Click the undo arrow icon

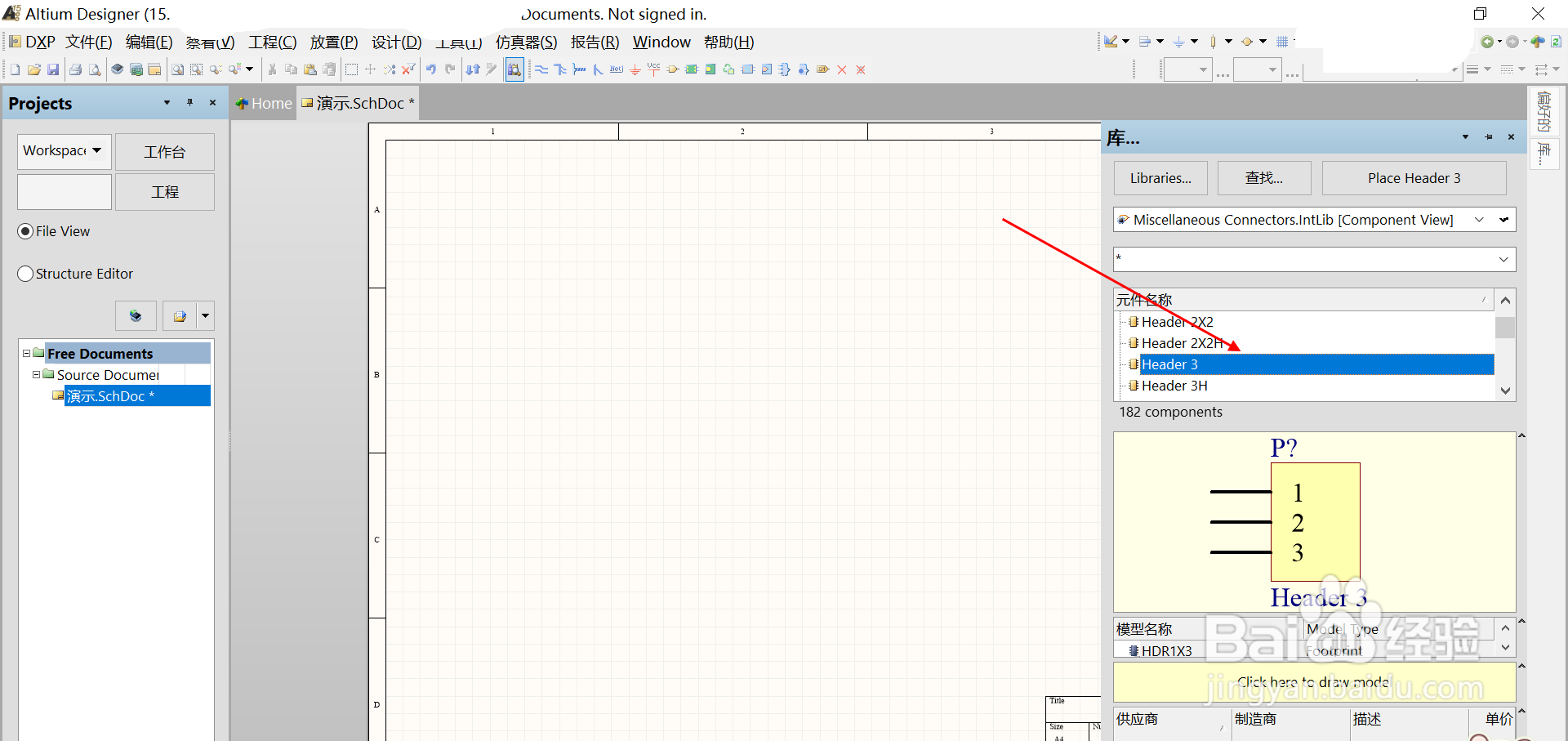tap(430, 69)
